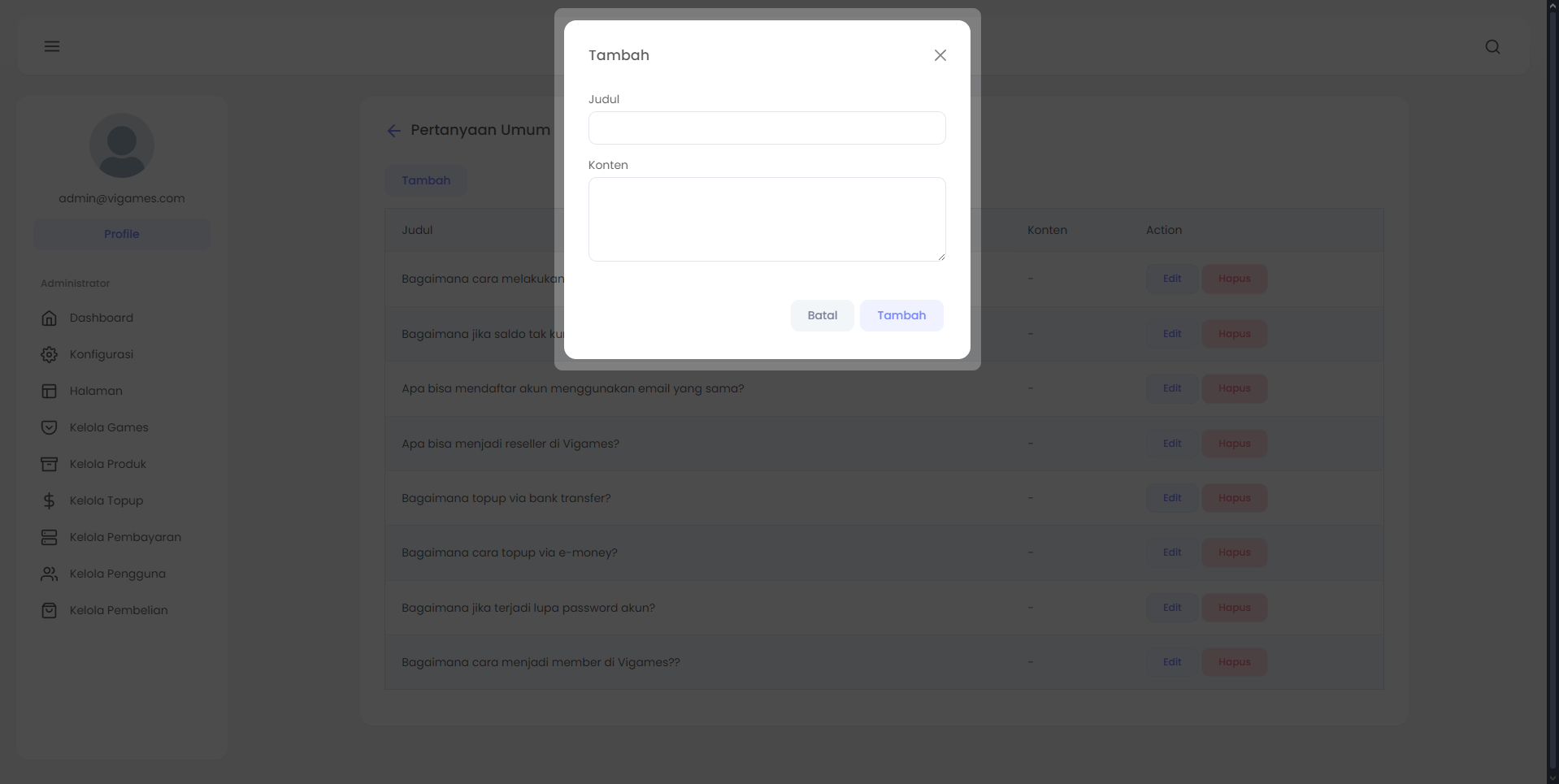Hapus the 'topup via bank transfer' row
The height and width of the screenshot is (784, 1559).
1234,498
